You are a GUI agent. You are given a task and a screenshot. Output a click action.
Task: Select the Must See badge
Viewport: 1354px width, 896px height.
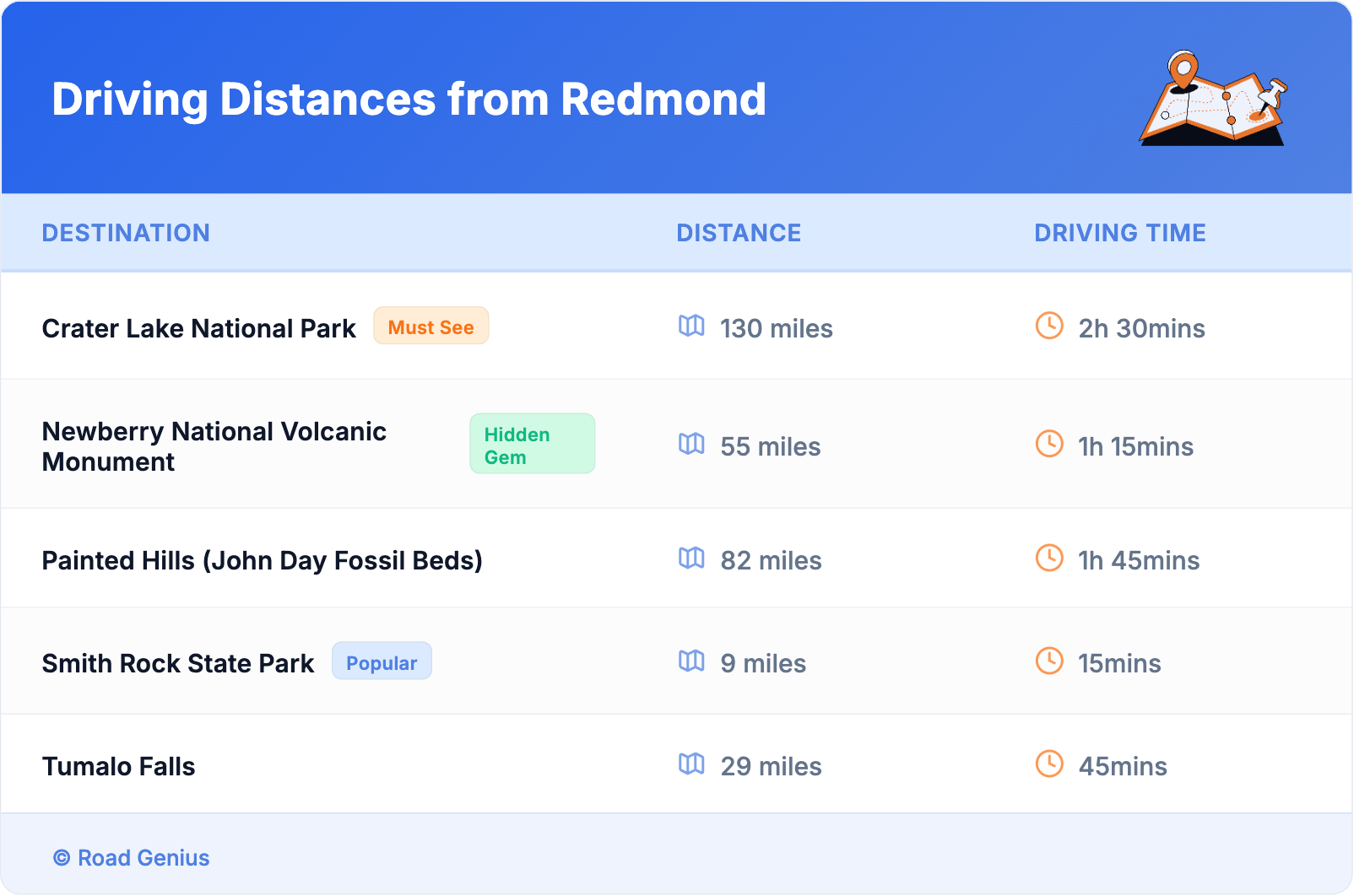[431, 327]
